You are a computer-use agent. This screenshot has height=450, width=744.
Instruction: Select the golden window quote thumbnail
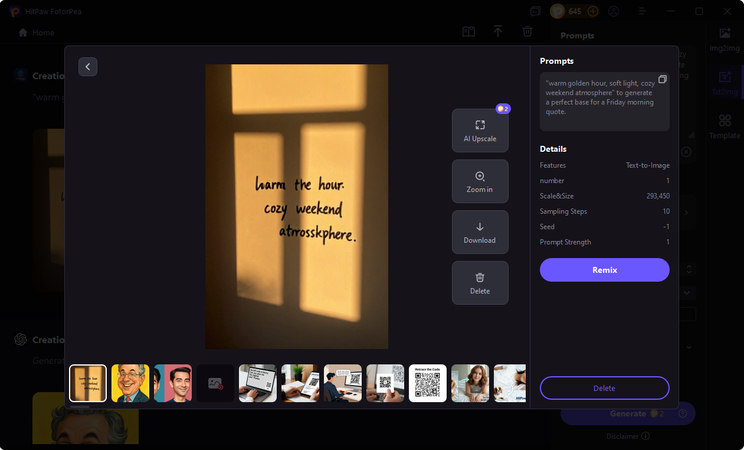tap(88, 383)
